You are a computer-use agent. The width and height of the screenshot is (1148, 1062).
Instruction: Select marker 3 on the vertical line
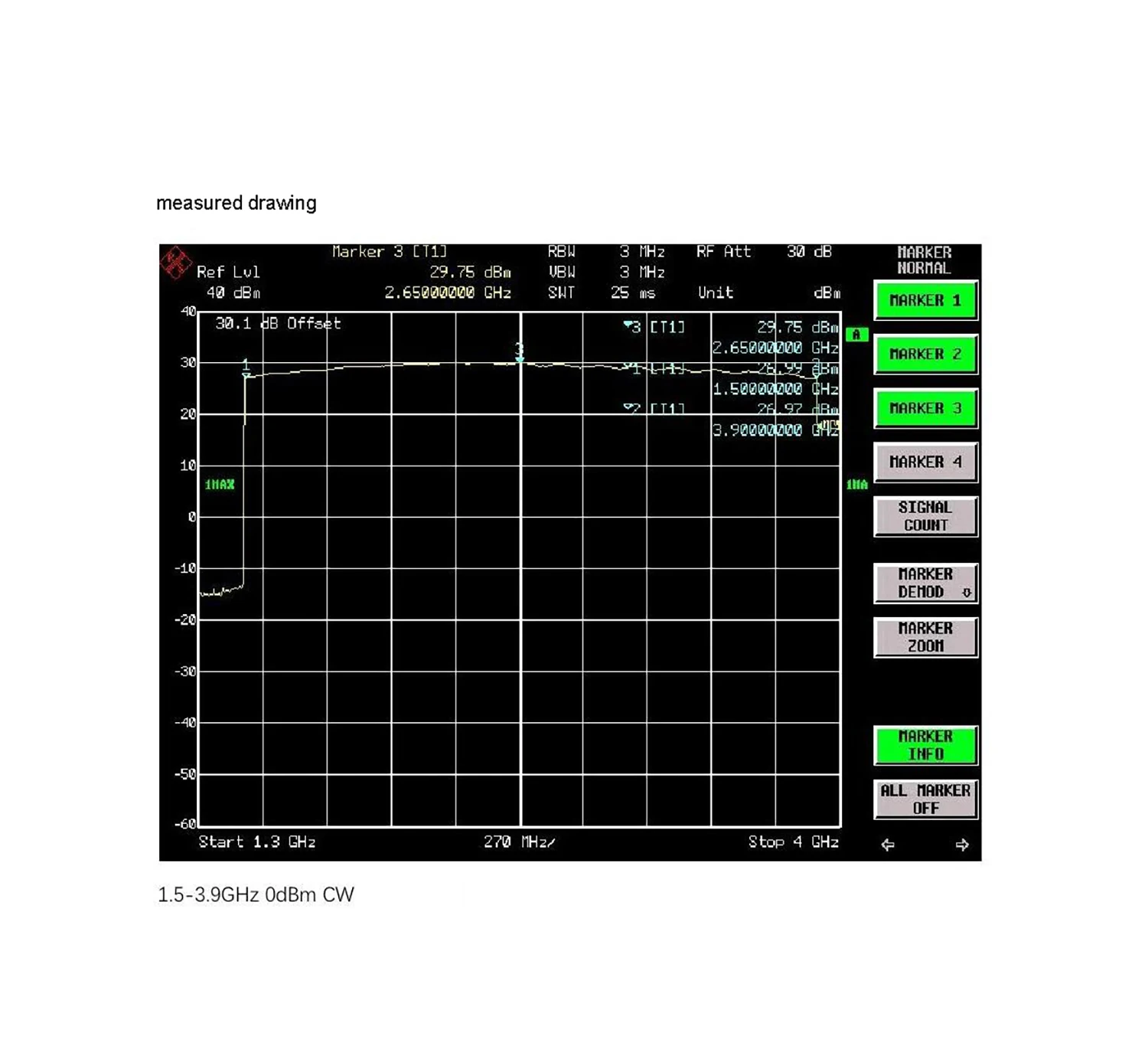point(520,357)
